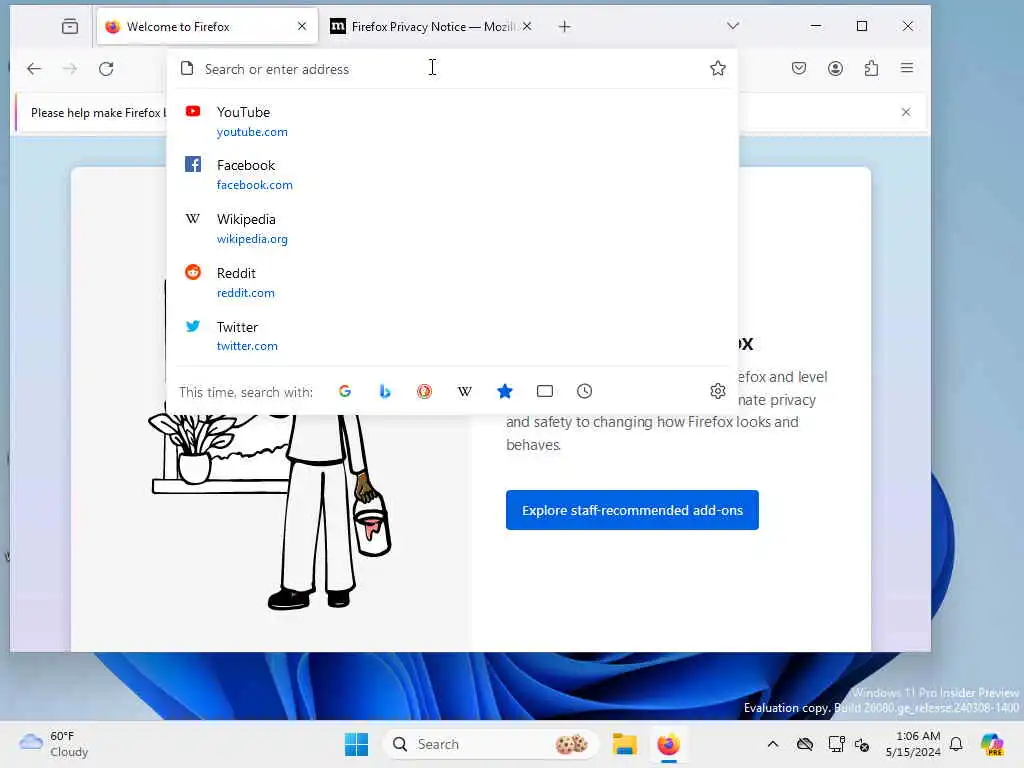Viewport: 1024px width, 768px height.
Task: Click the page icon in address bar
Action: pyautogui.click(x=187, y=69)
